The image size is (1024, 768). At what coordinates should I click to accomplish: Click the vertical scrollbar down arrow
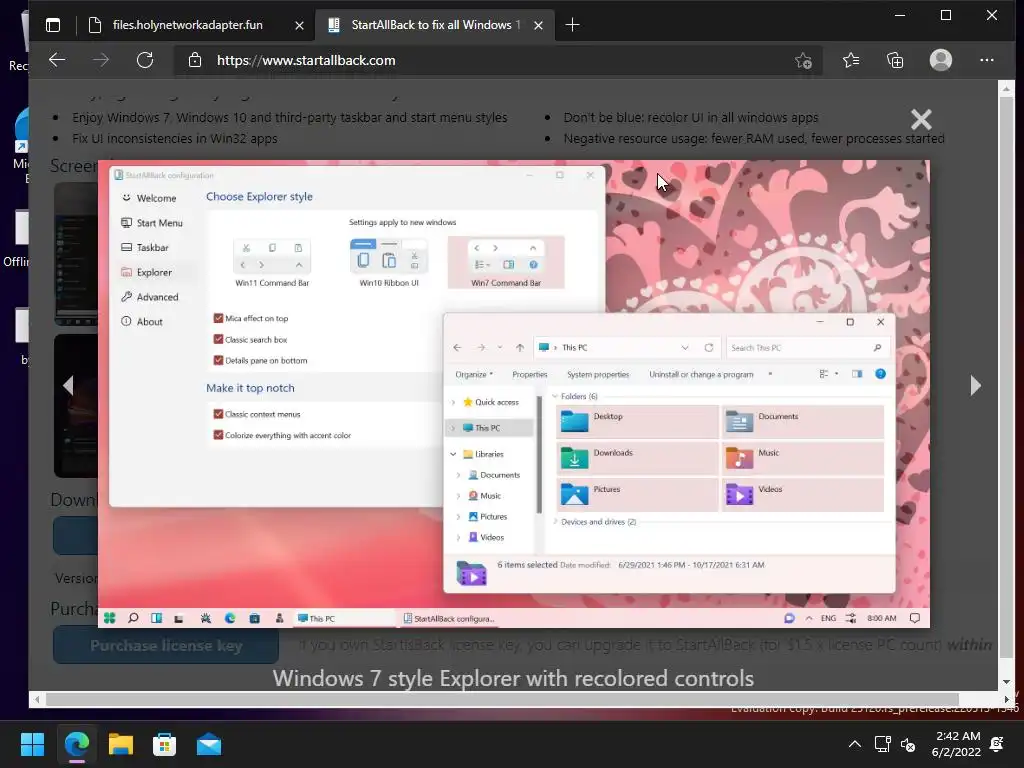(x=1006, y=682)
